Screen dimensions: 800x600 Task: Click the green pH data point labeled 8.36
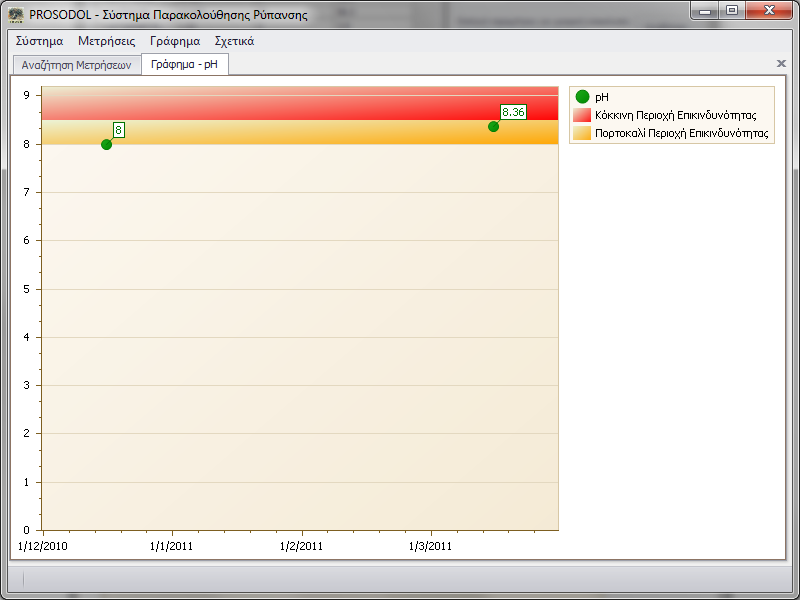pyautogui.click(x=493, y=127)
